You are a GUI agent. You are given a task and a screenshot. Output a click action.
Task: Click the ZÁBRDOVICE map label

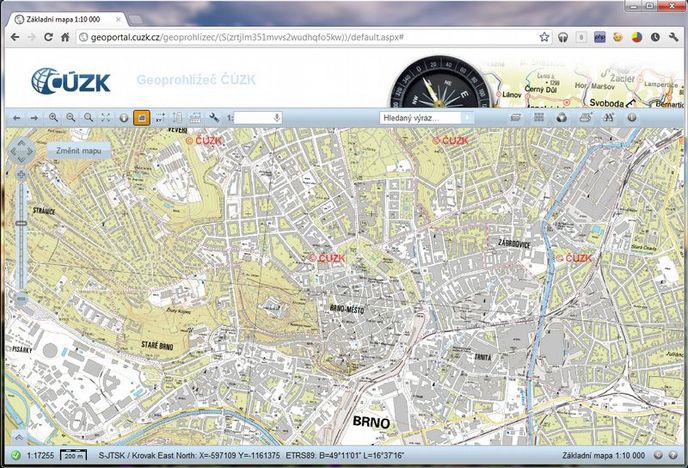click(x=514, y=243)
